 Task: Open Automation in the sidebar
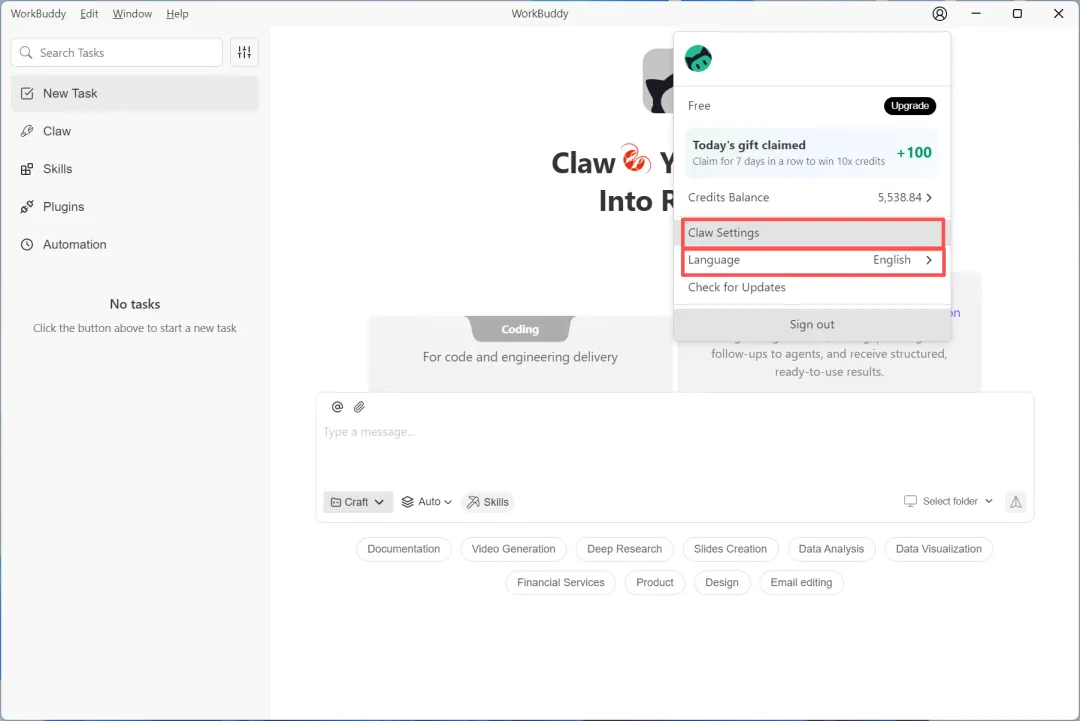tap(135, 244)
